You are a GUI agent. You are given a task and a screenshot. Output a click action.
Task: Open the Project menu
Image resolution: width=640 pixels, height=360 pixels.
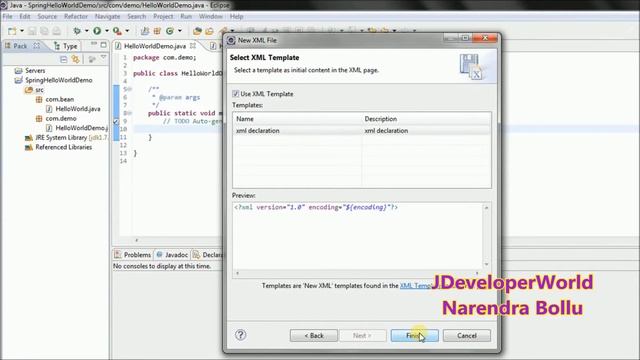click(163, 17)
